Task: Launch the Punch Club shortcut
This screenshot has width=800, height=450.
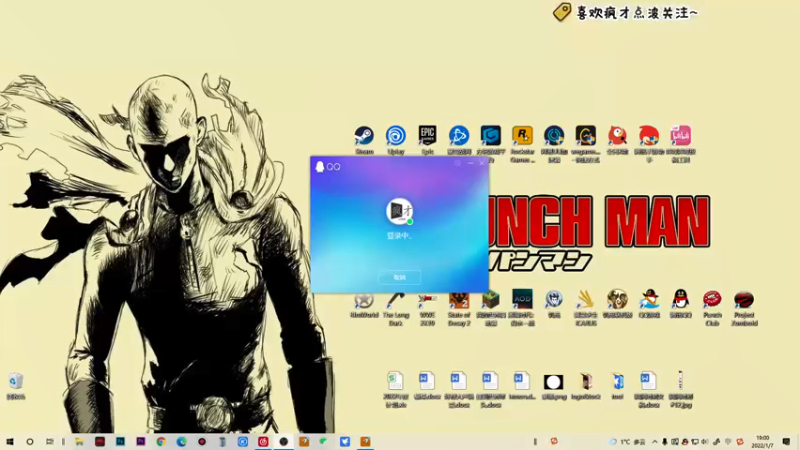Action: (712, 299)
